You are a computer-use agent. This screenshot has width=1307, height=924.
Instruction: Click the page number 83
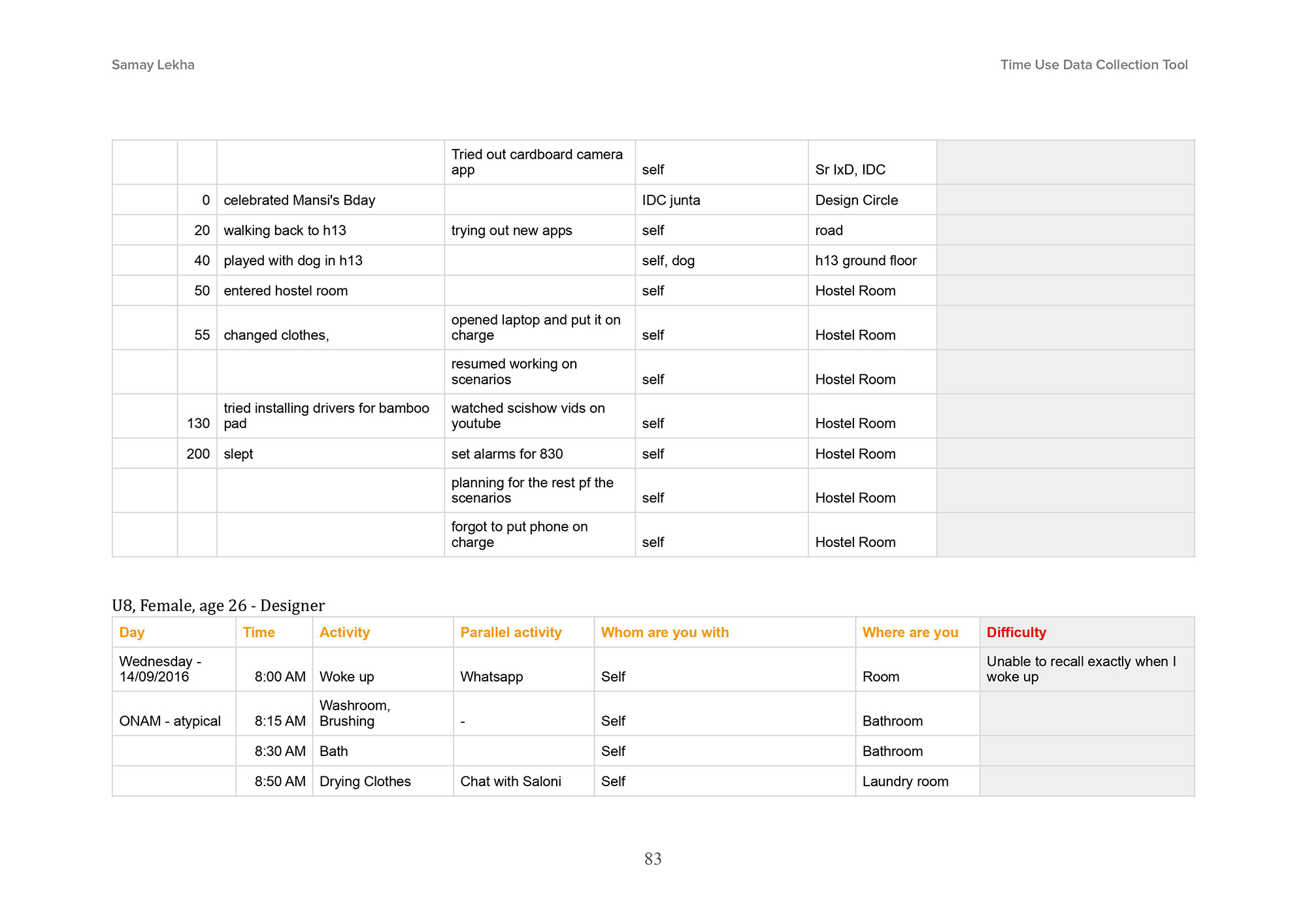(653, 859)
